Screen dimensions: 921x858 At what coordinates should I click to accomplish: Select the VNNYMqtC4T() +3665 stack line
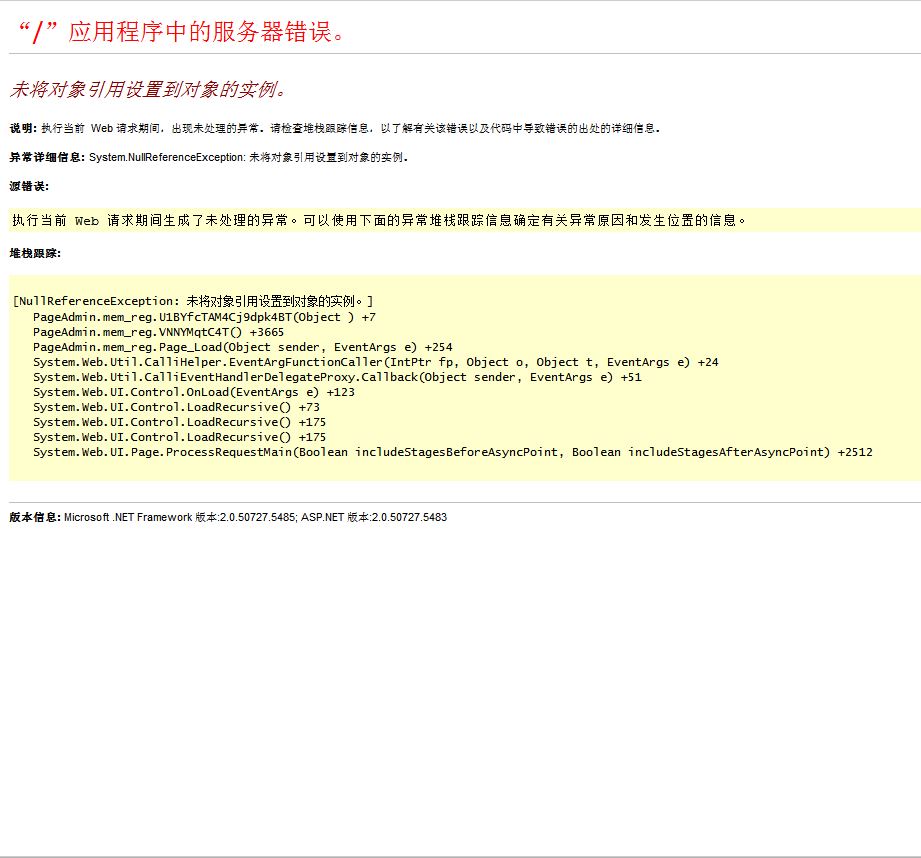coord(158,332)
